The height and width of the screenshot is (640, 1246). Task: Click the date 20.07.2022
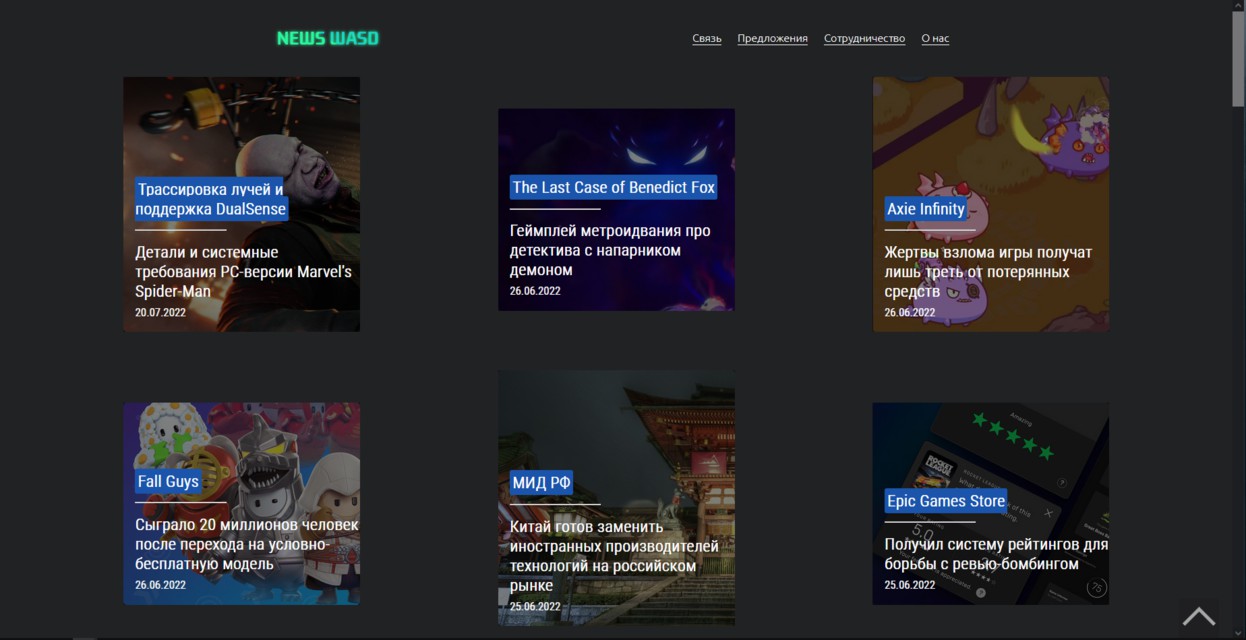click(x=161, y=313)
